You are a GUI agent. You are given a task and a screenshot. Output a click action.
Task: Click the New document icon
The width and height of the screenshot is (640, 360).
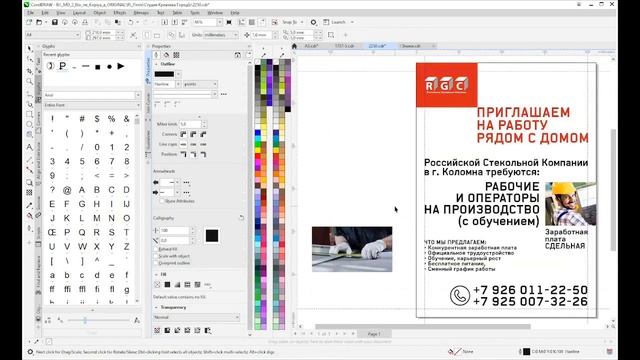[x=29, y=22]
